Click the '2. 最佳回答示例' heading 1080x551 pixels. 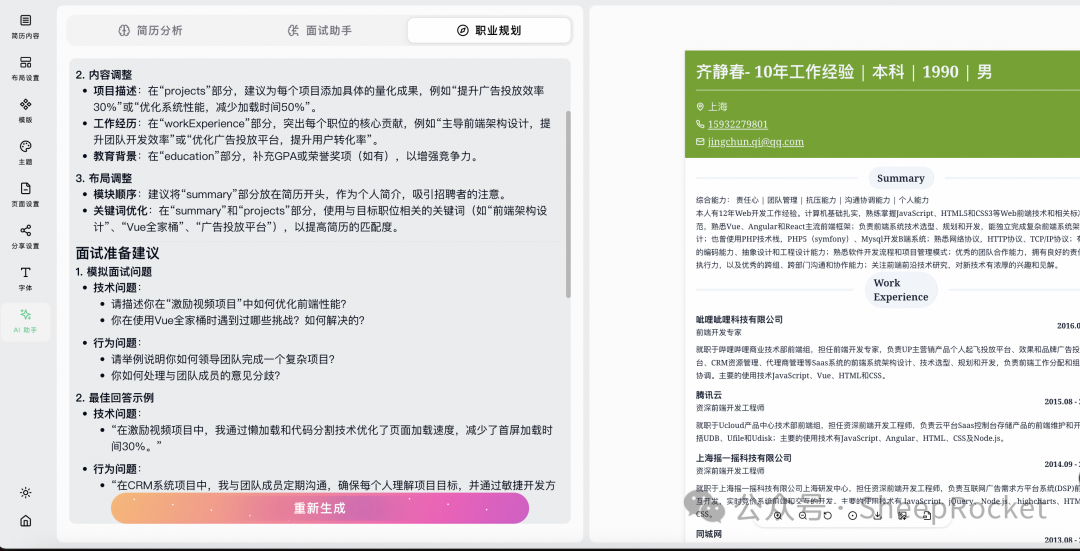pyautogui.click(x=114, y=397)
